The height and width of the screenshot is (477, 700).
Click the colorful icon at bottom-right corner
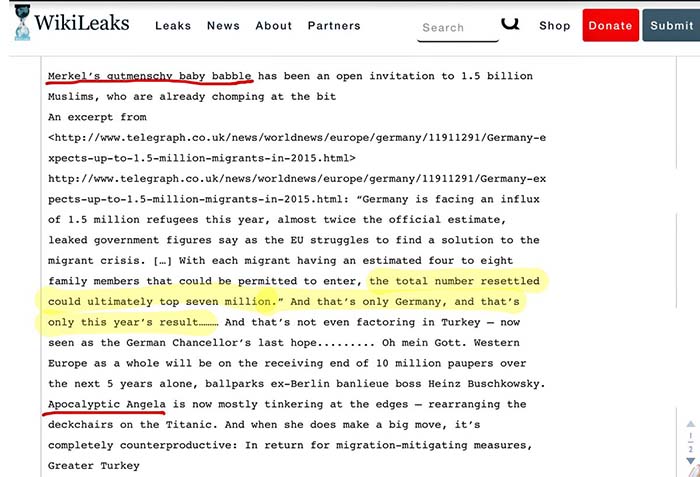pyautogui.click(x=695, y=471)
